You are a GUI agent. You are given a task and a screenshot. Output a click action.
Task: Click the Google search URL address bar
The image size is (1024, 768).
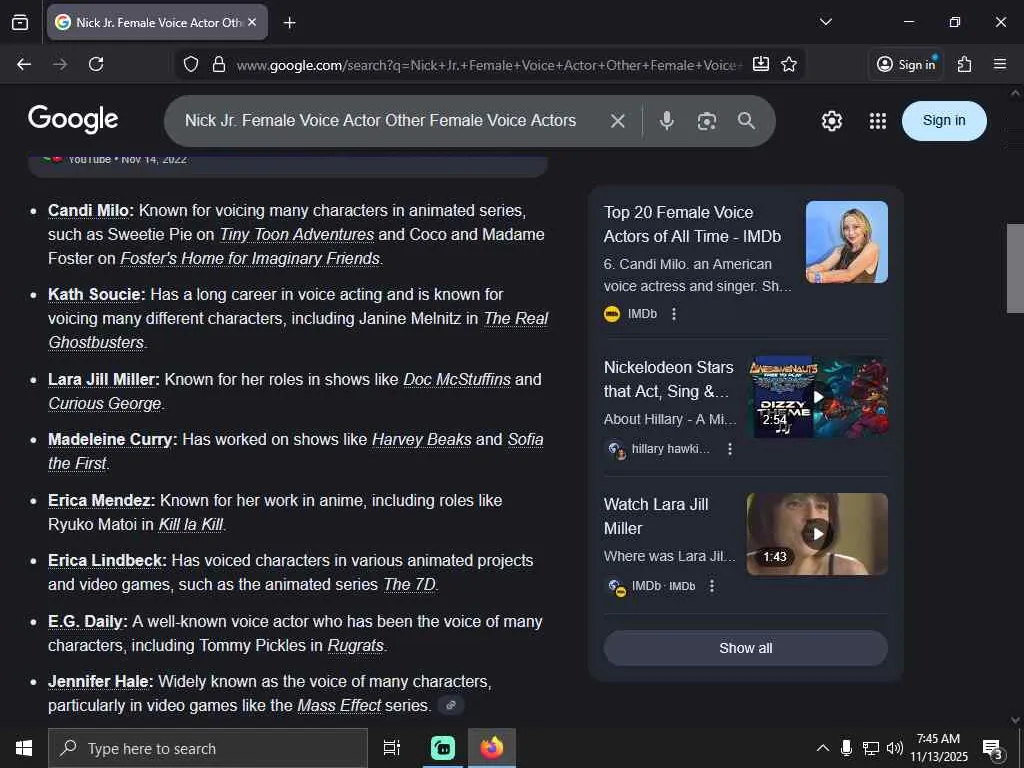pyautogui.click(x=488, y=65)
